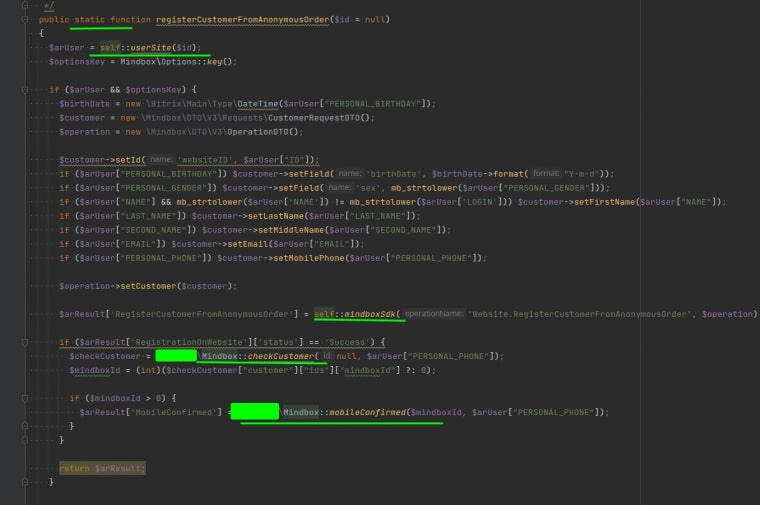Click the userSite method call
This screenshot has width=760, height=505.
click(x=151, y=47)
